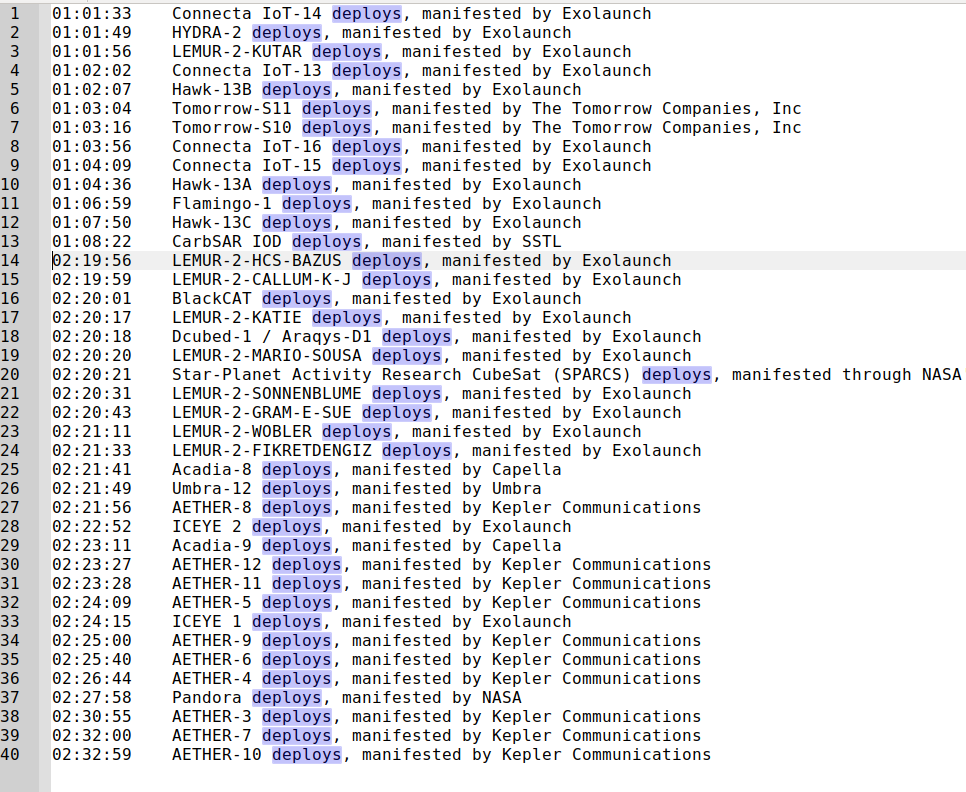Place cursor on "Flamingo-1" text
This screenshot has height=792, width=966.
[221, 204]
